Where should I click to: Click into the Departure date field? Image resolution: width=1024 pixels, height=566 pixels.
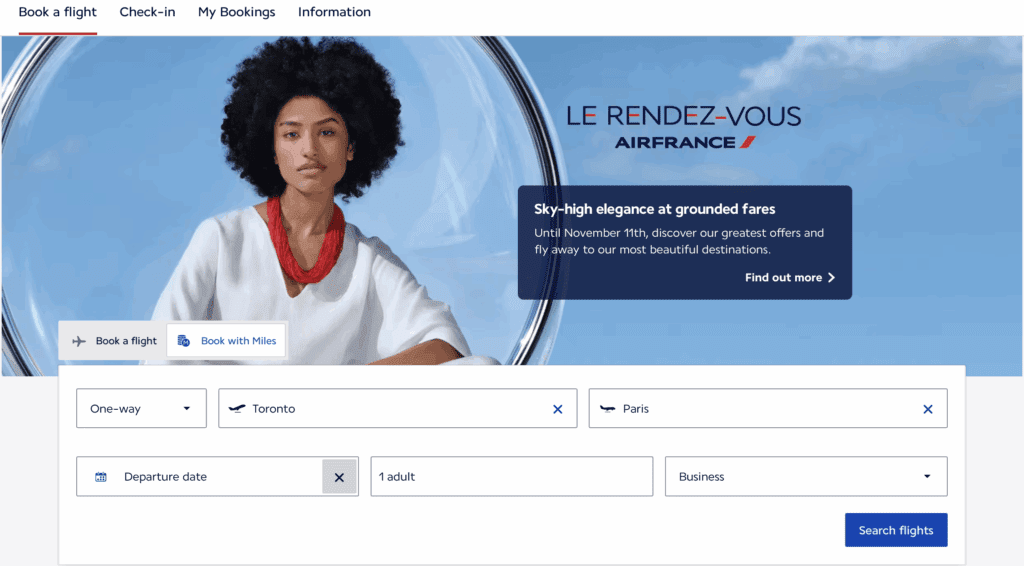200,477
